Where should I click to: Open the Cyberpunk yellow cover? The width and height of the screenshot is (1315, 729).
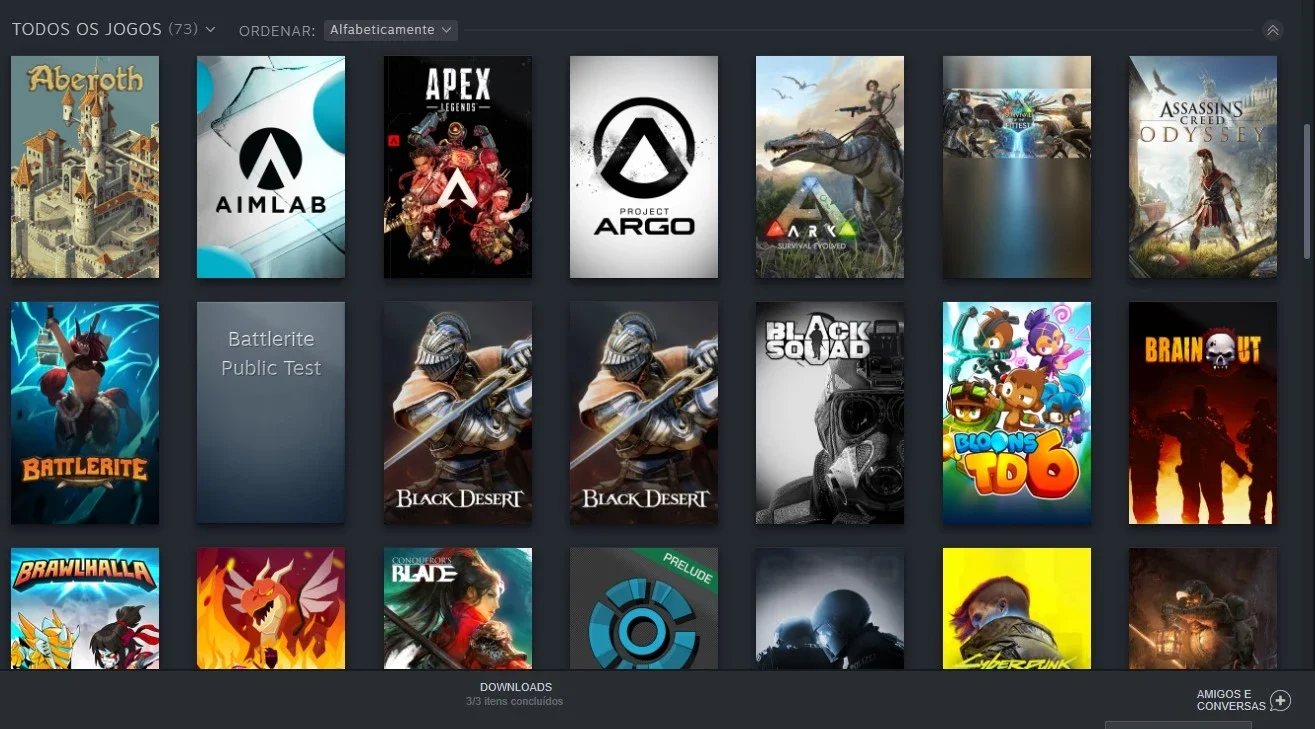point(1017,608)
